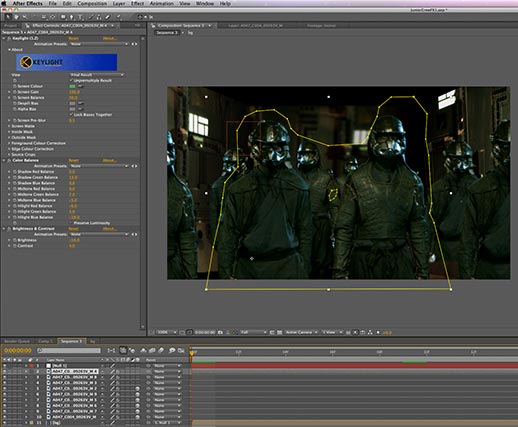Hide the Null 1 layer eye
The image size is (518, 427).
click(5, 366)
